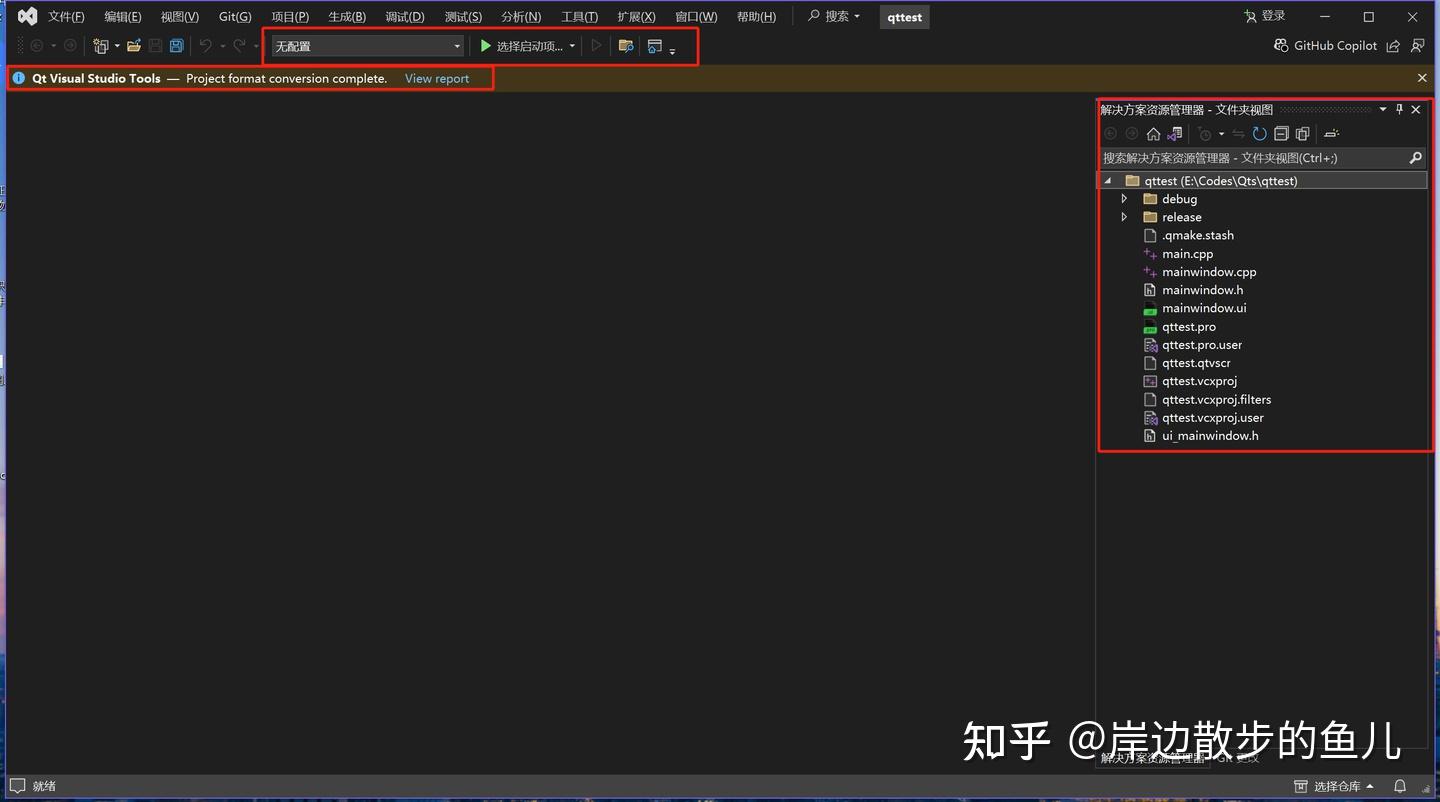Click the search magnifier in Solution Explorer
1440x802 pixels.
pyautogui.click(x=1416, y=157)
